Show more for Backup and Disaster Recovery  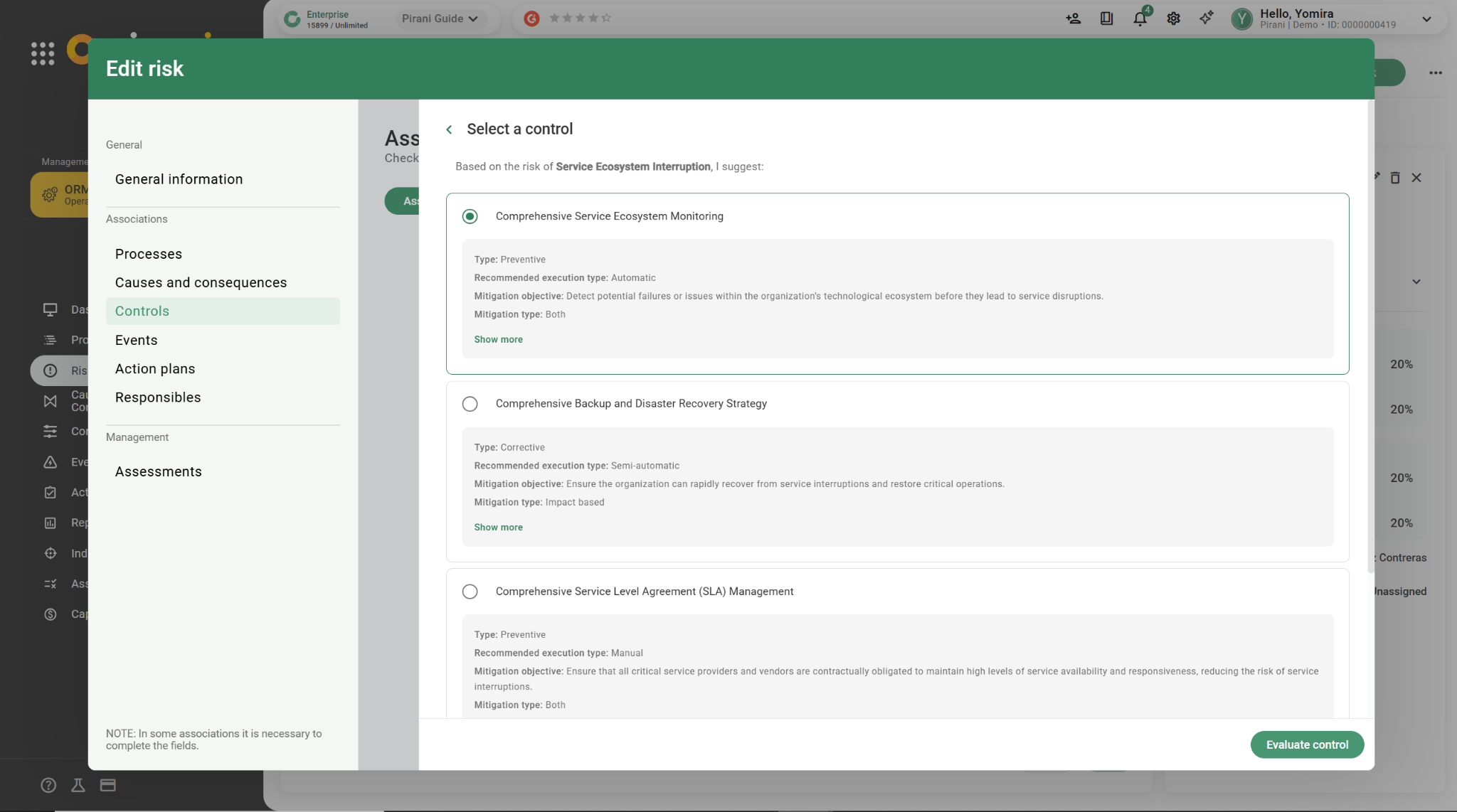point(498,528)
